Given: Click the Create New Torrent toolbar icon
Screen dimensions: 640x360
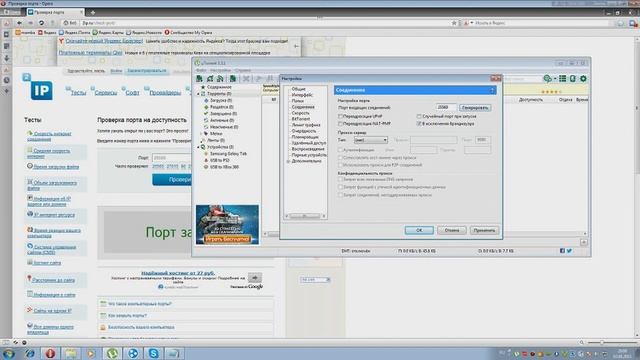Looking at the screenshot, I should pyautogui.click(x=233, y=78).
